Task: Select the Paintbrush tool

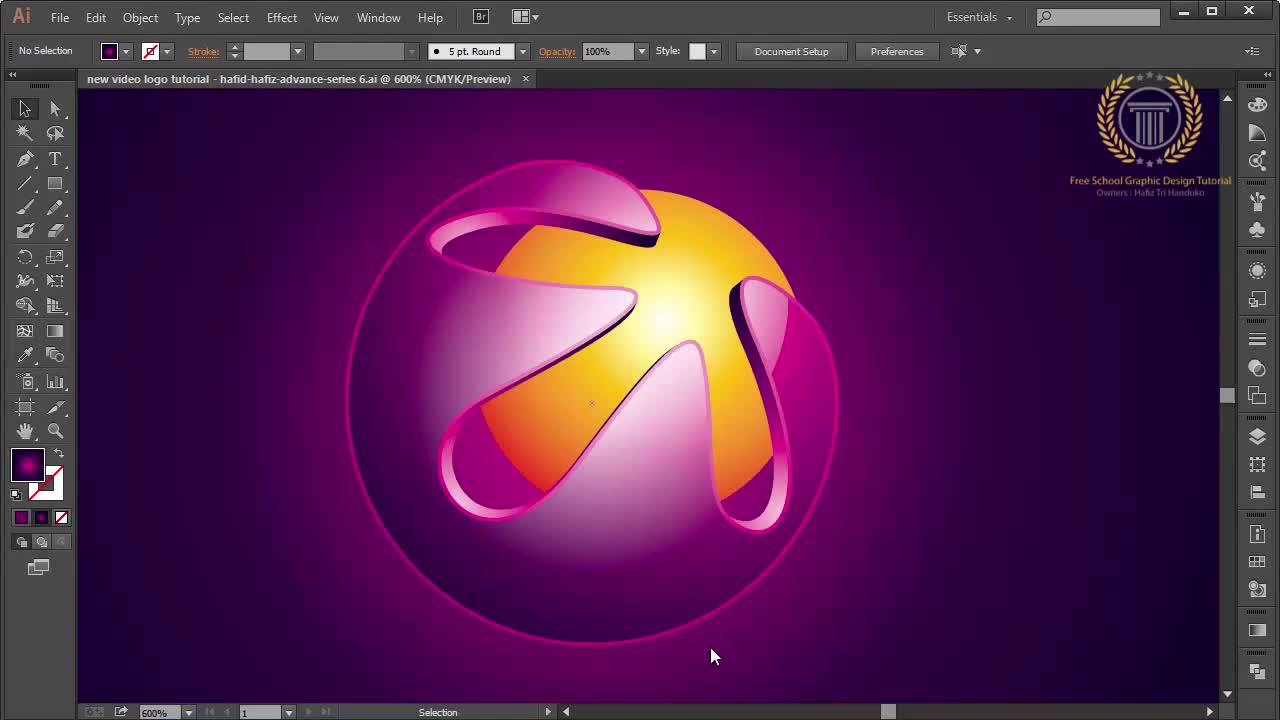Action: point(25,208)
